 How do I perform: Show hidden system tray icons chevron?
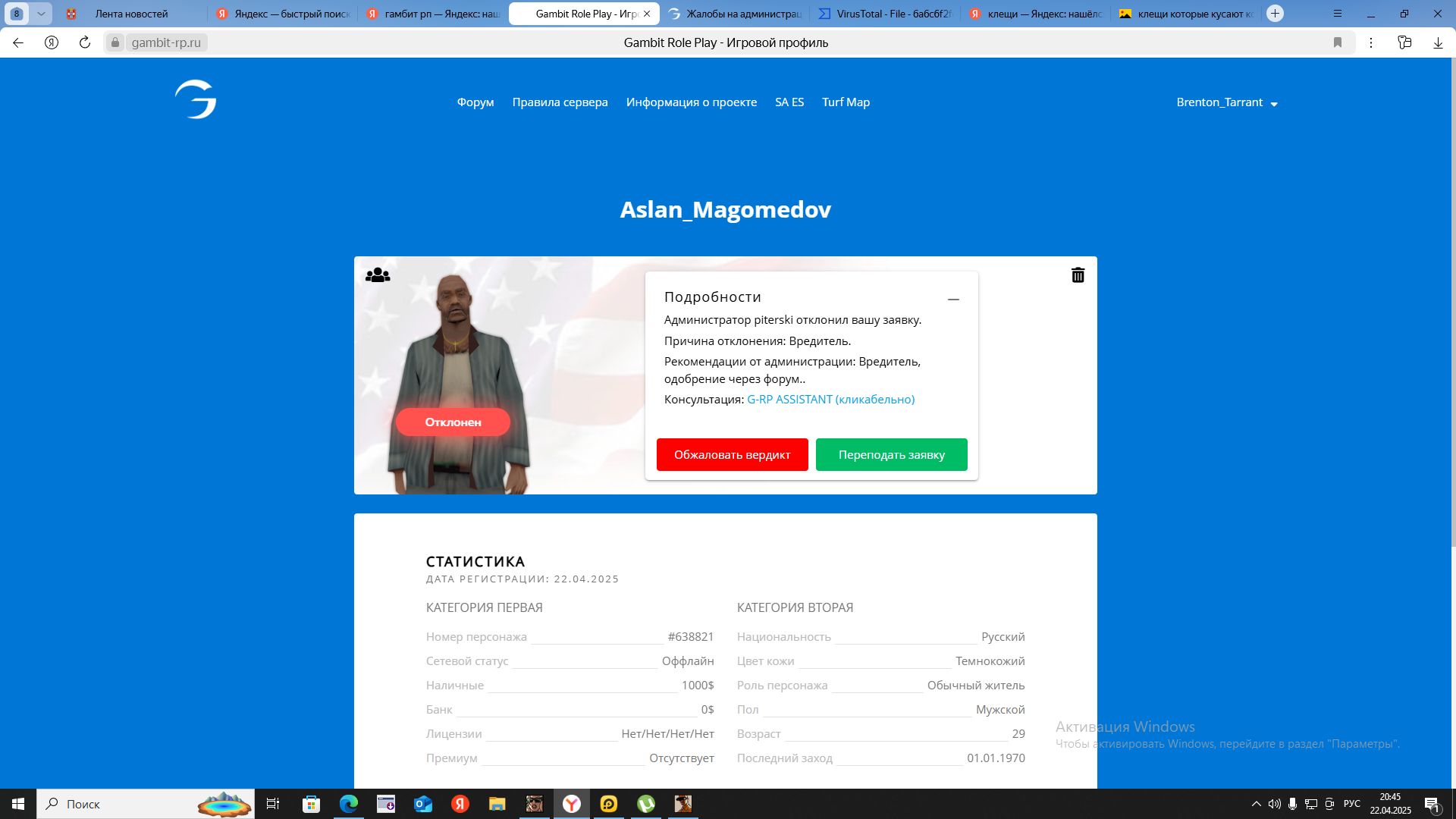click(x=1256, y=804)
